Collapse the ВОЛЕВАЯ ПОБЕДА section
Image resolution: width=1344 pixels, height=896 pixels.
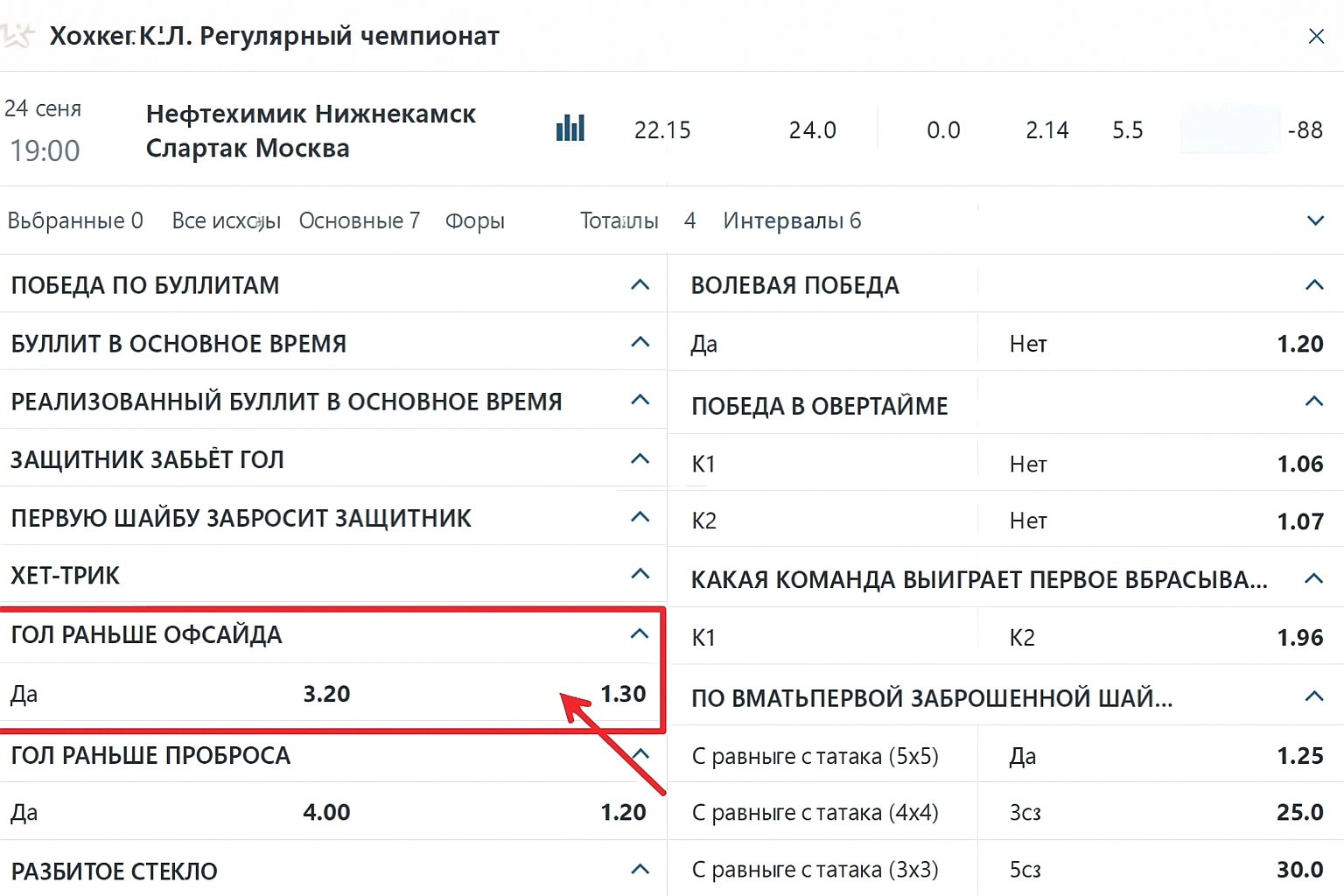pos(1313,285)
